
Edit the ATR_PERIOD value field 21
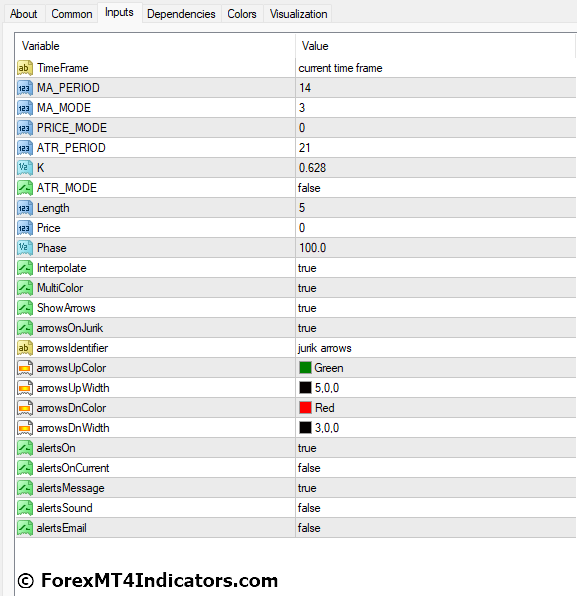[x=436, y=148]
